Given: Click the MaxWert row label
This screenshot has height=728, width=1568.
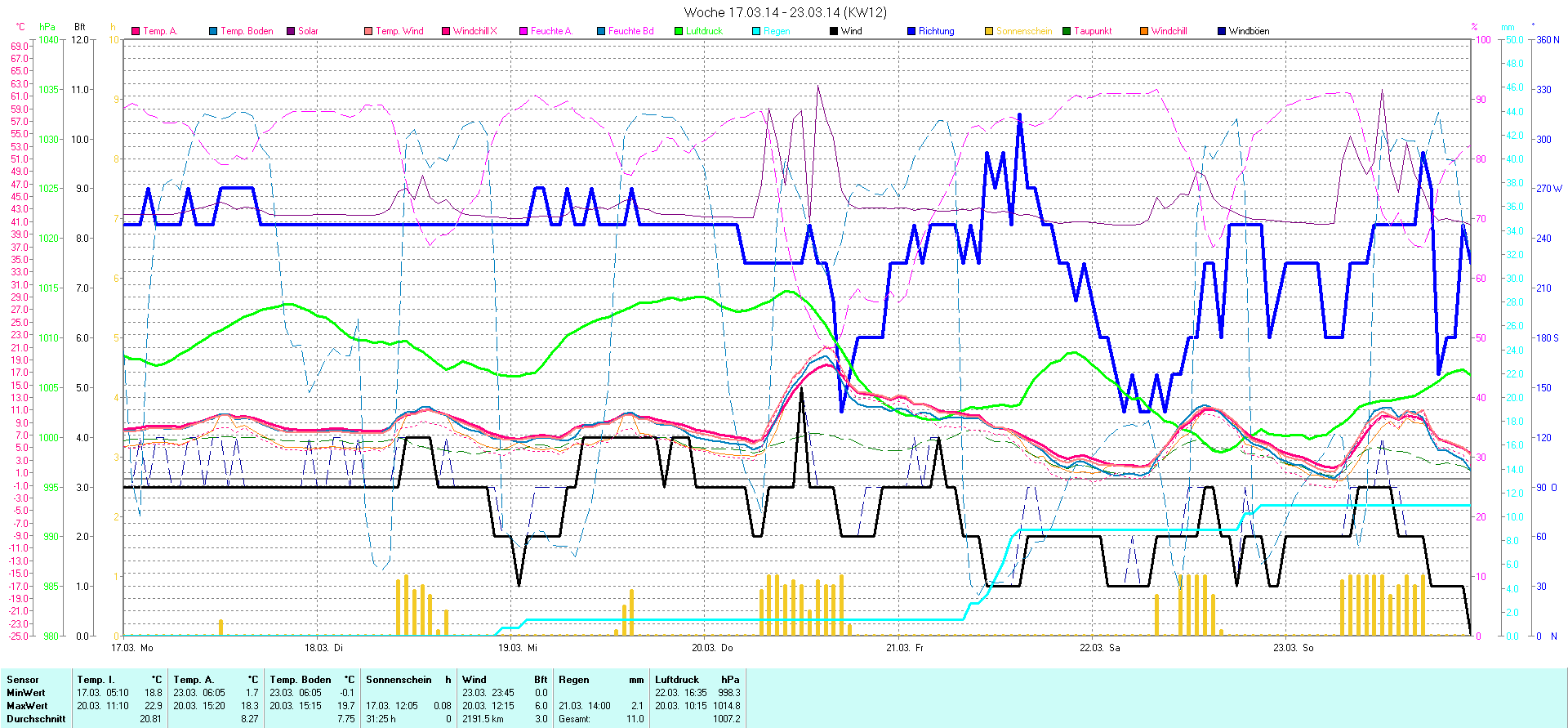Looking at the screenshot, I should tap(27, 706).
